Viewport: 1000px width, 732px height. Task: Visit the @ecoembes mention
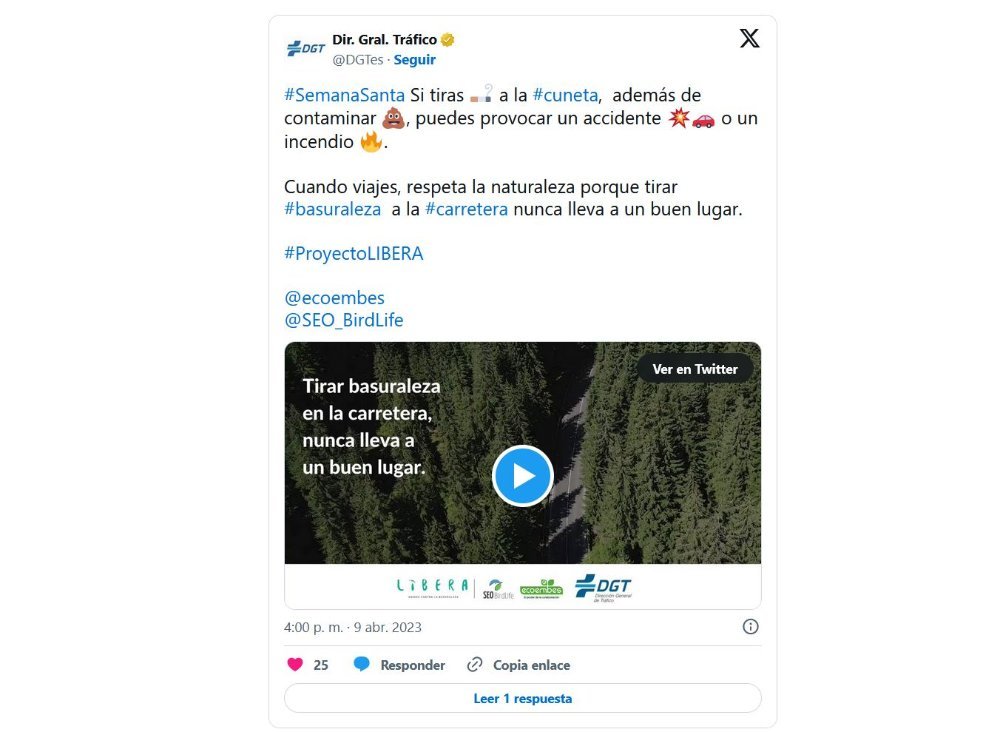click(x=334, y=298)
